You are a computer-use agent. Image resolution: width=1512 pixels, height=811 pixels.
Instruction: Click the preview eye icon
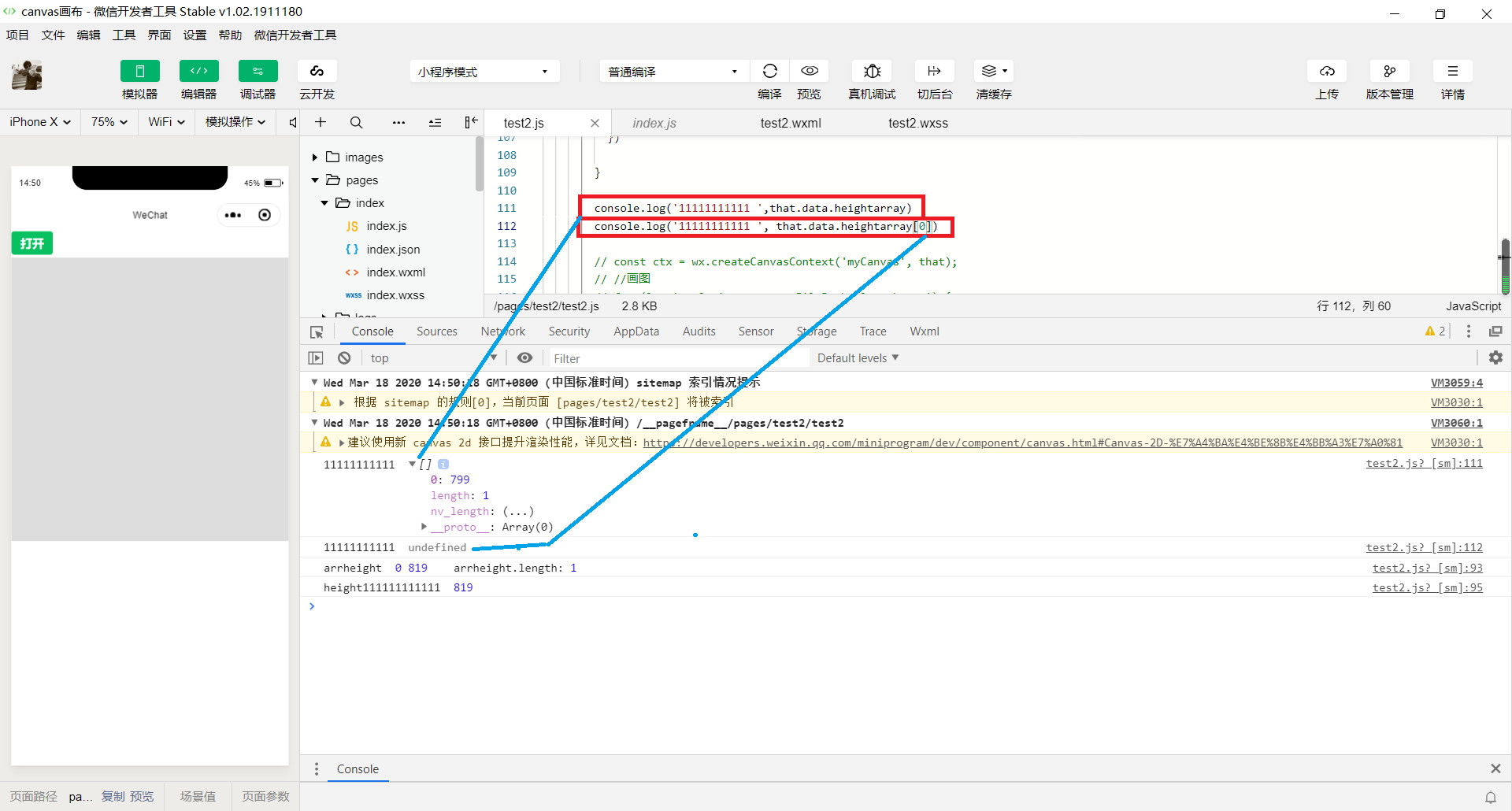(x=810, y=71)
